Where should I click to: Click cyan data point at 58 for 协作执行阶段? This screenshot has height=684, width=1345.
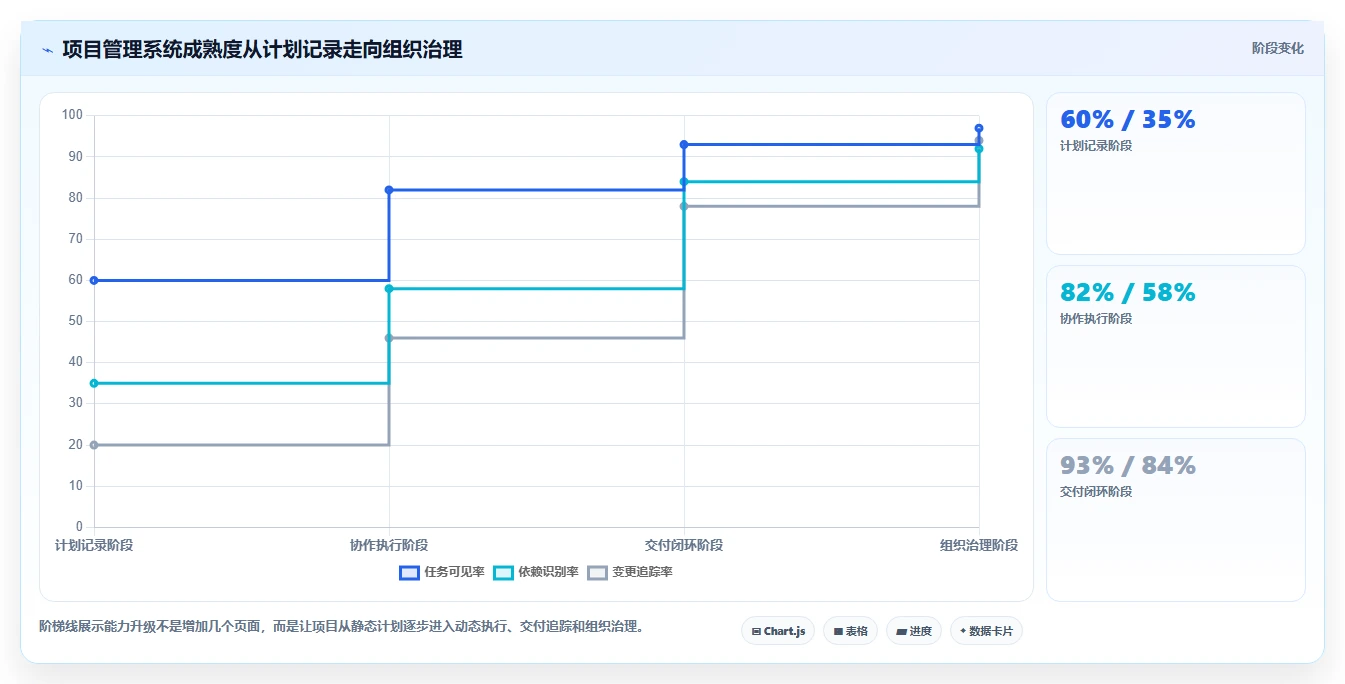pyautogui.click(x=389, y=289)
